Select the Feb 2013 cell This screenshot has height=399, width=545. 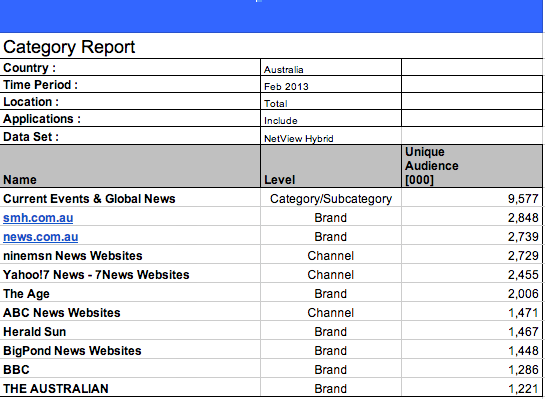pos(331,84)
